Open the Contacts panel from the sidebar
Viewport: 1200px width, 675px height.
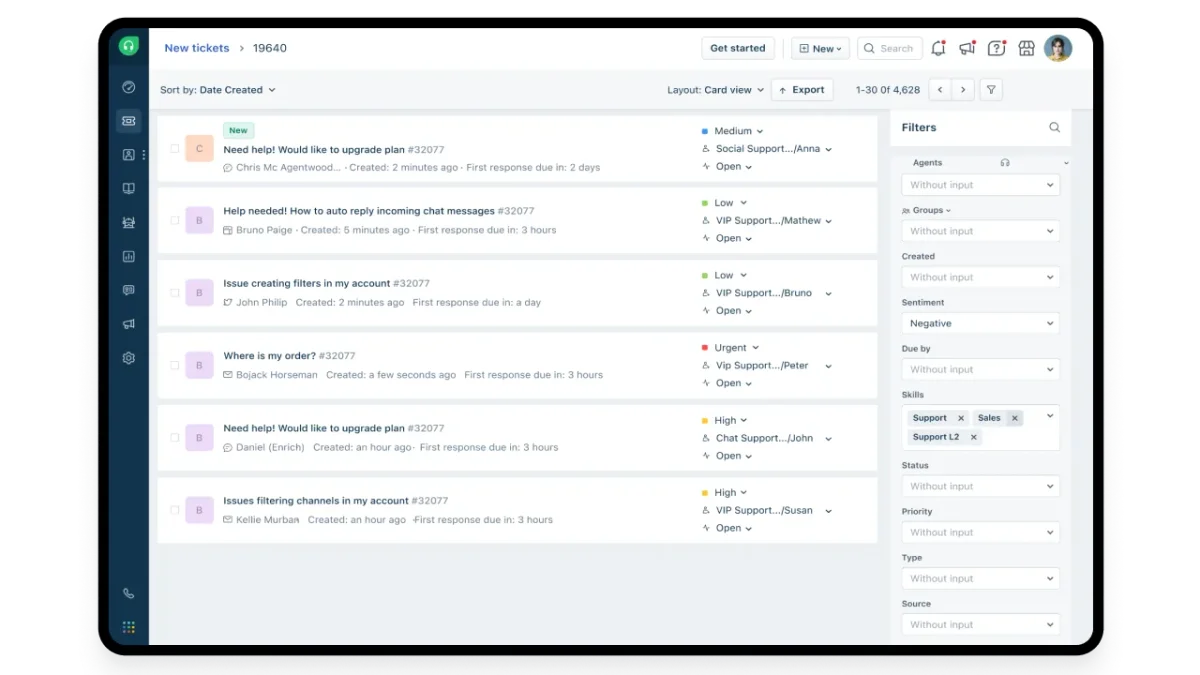point(128,154)
